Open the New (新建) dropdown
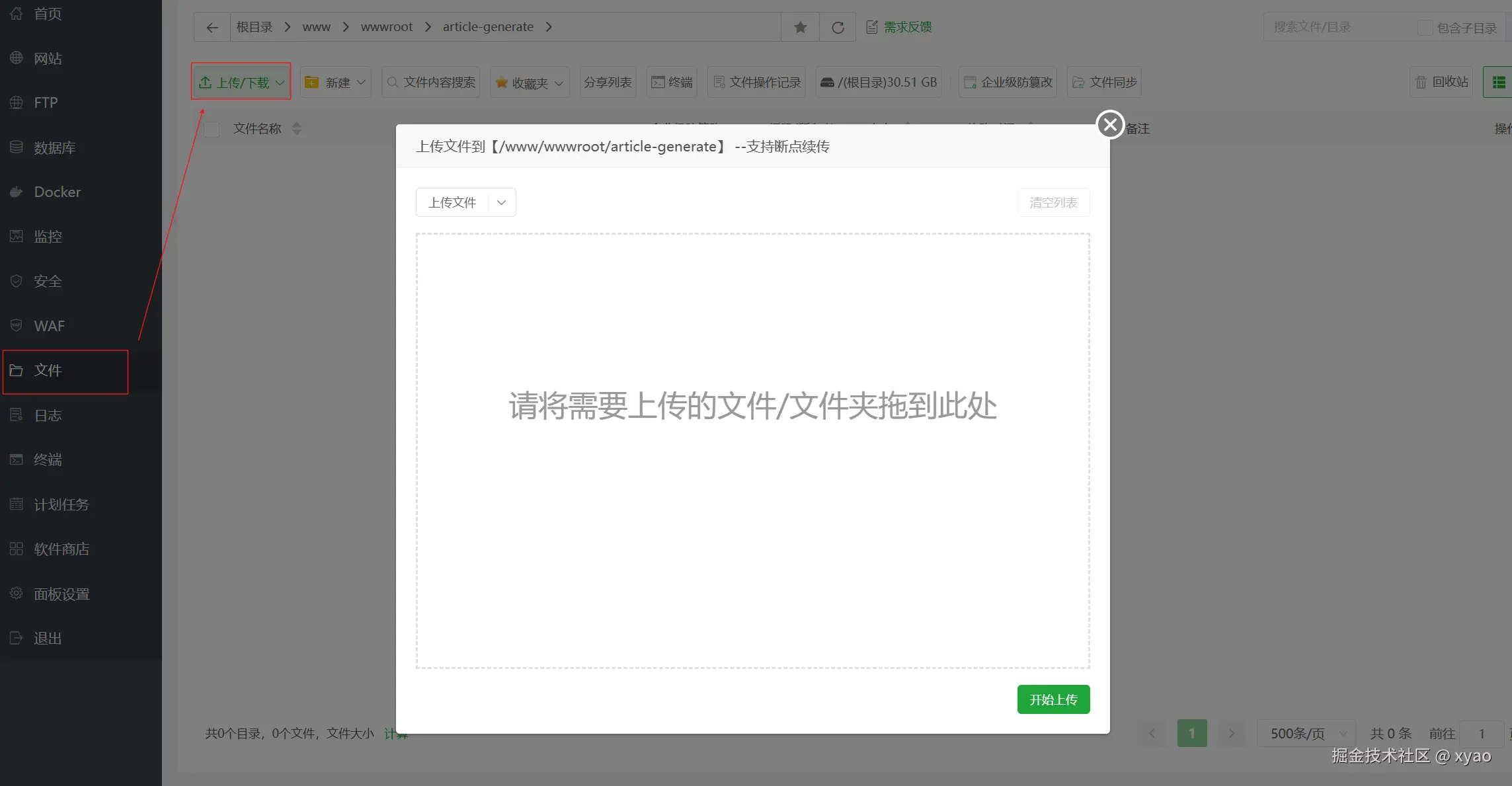The image size is (1512, 786). coord(335,82)
